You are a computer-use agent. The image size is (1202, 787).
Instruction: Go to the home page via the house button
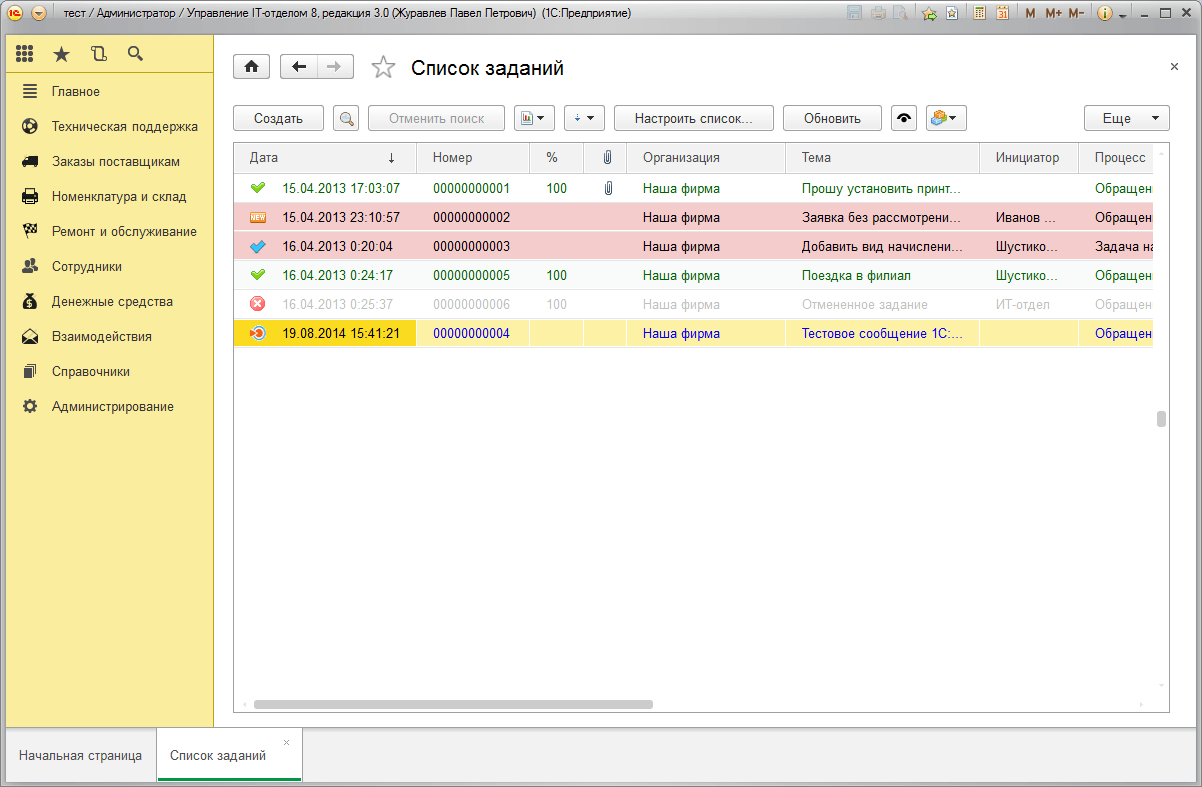tap(251, 66)
